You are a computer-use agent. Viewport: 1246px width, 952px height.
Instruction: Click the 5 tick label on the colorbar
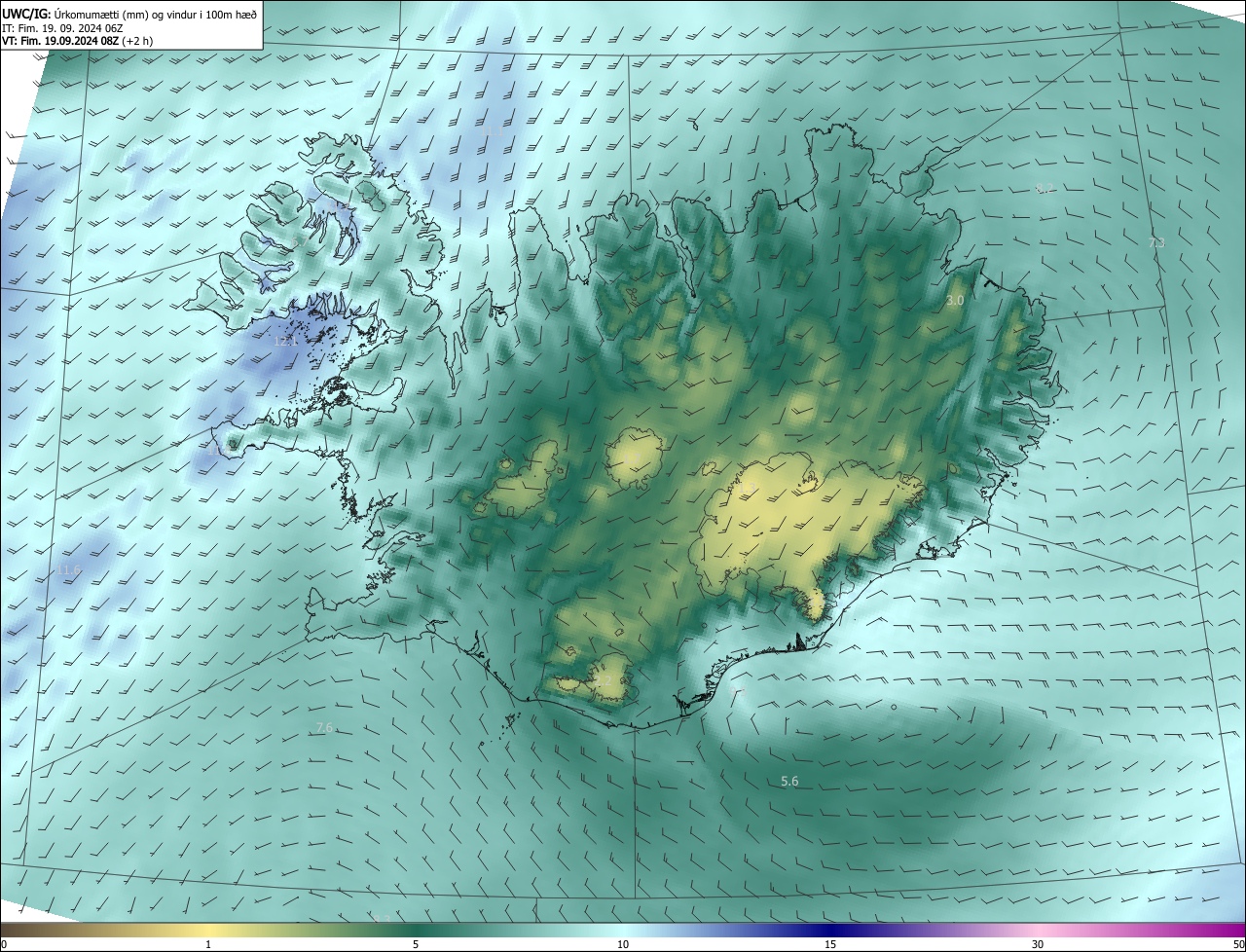(x=416, y=944)
